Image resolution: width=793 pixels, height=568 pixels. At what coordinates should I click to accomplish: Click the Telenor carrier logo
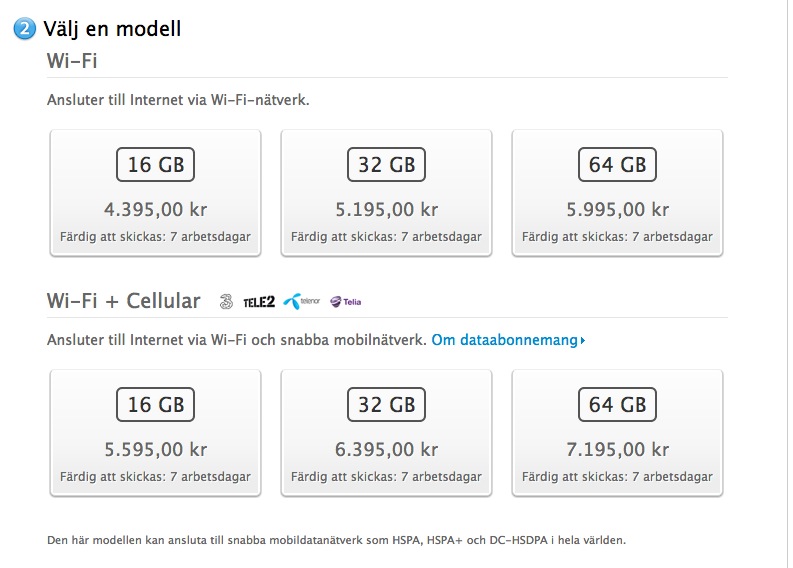pos(301,301)
